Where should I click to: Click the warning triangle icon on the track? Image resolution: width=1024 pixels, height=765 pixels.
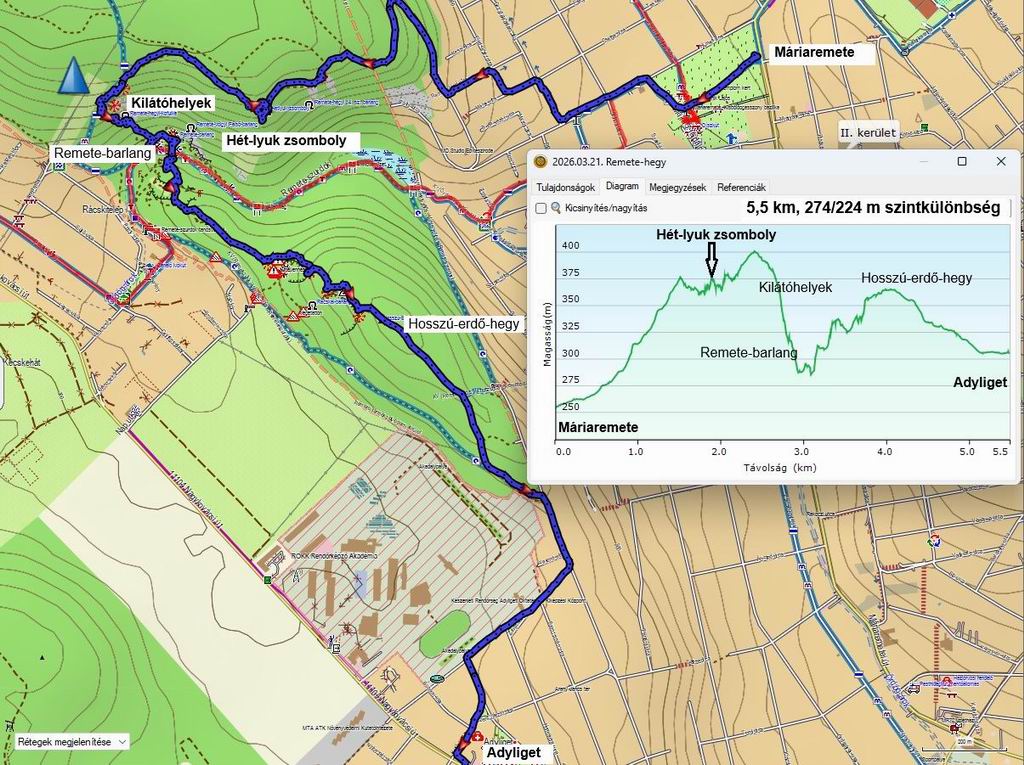[x=274, y=271]
